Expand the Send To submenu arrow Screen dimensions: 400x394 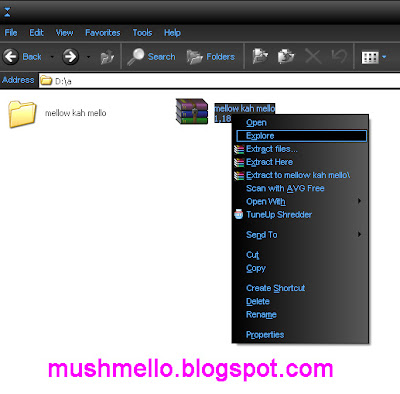(x=359, y=234)
